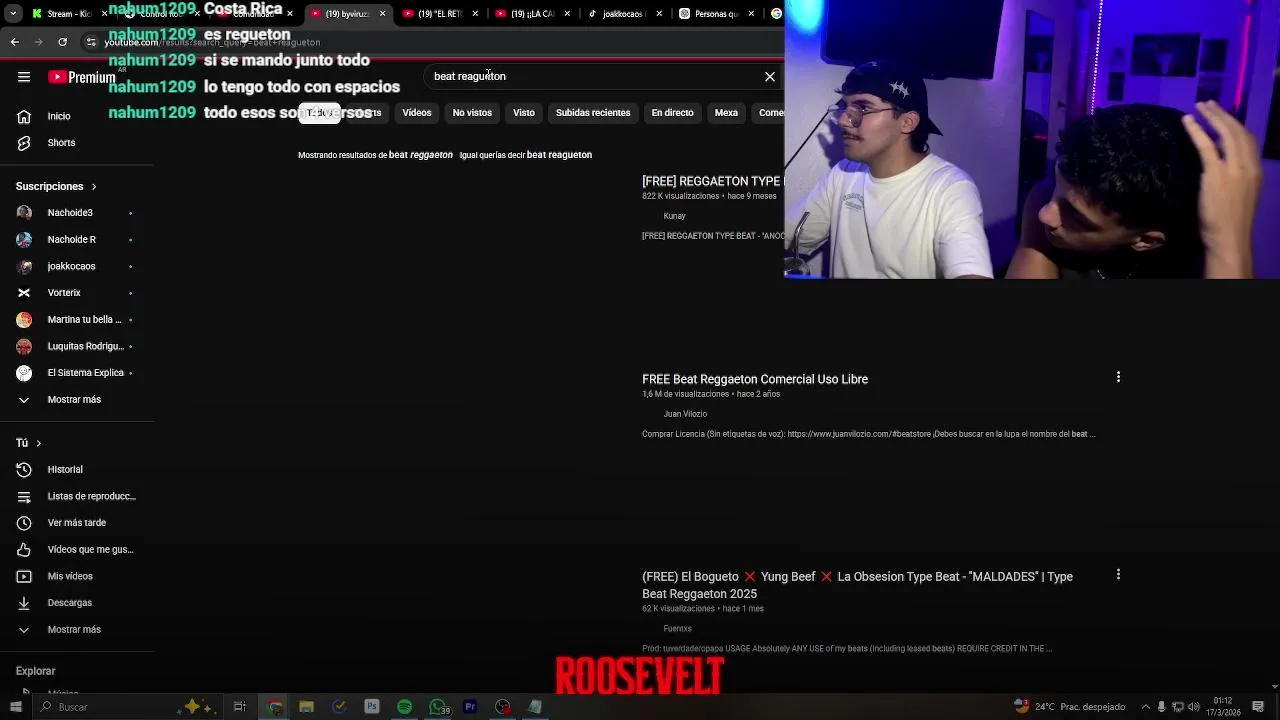
Task: Click the YouTube Premium logo
Action: click(82, 77)
